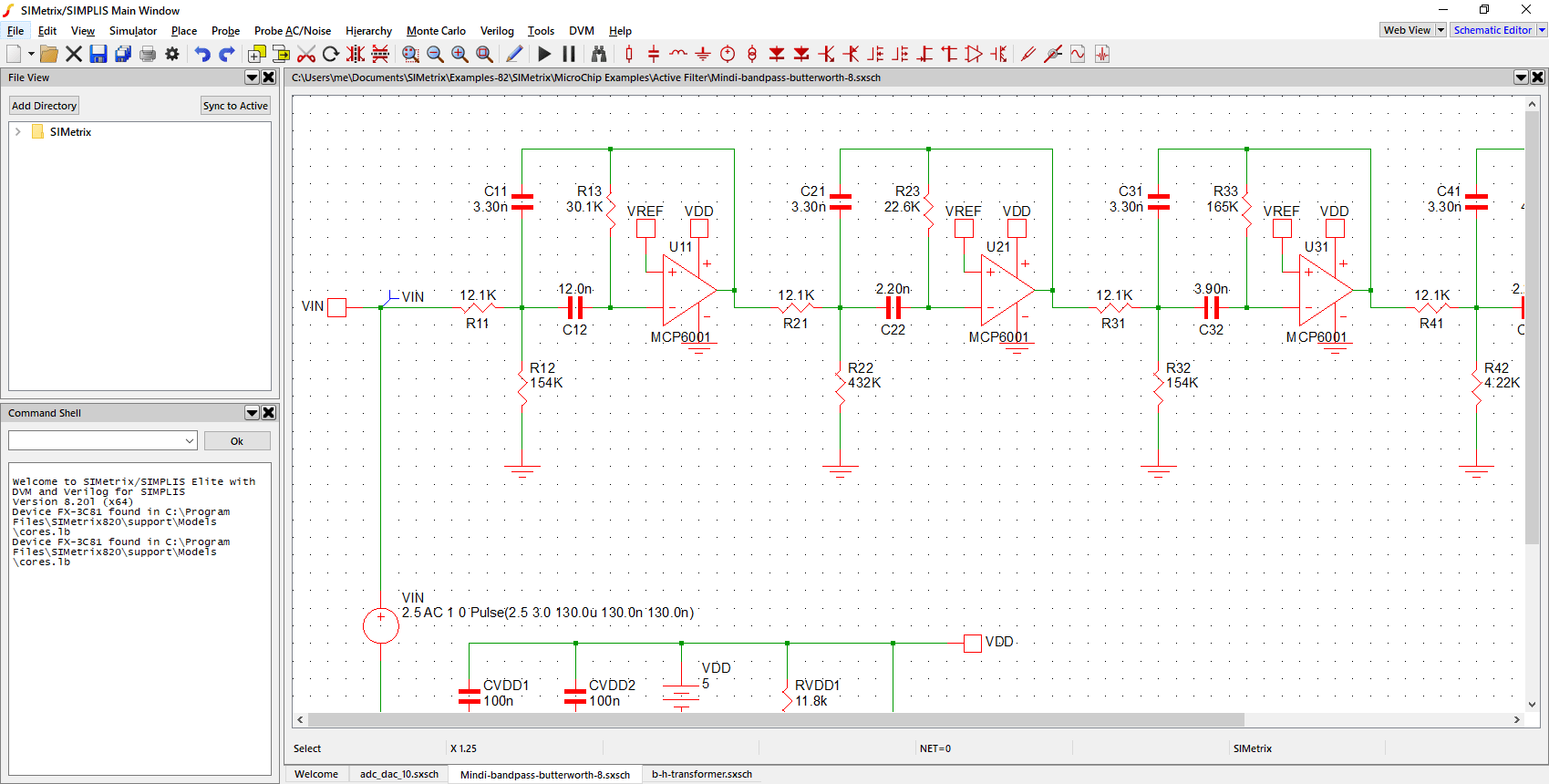Click the vertical scrollbar of schematic
The width and height of the screenshot is (1549, 784).
(1532, 329)
